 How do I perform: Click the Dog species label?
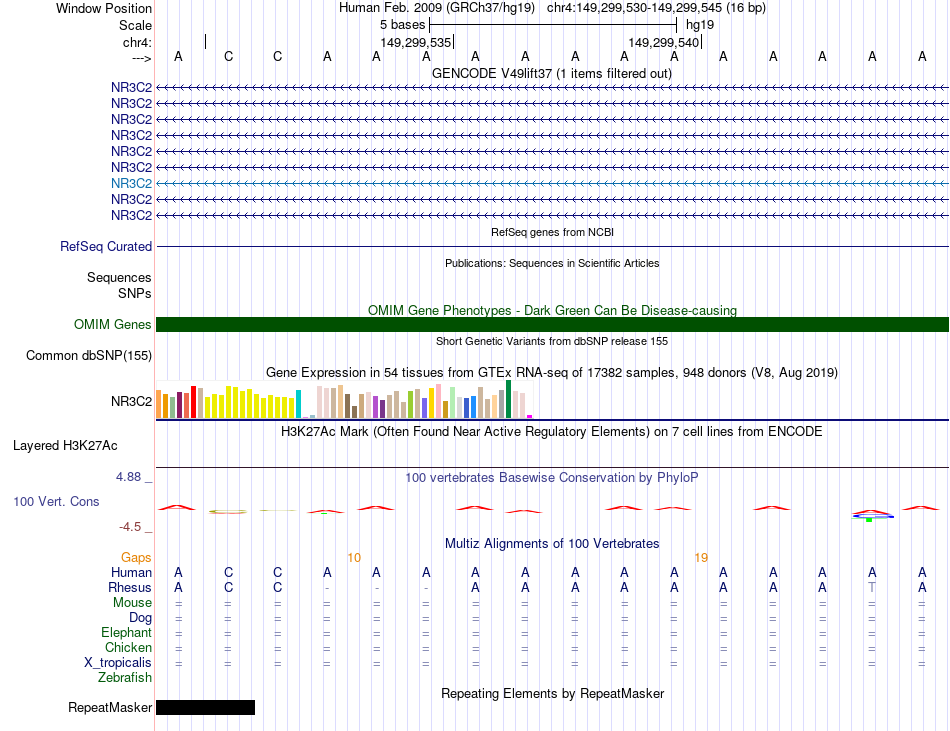[x=141, y=618]
